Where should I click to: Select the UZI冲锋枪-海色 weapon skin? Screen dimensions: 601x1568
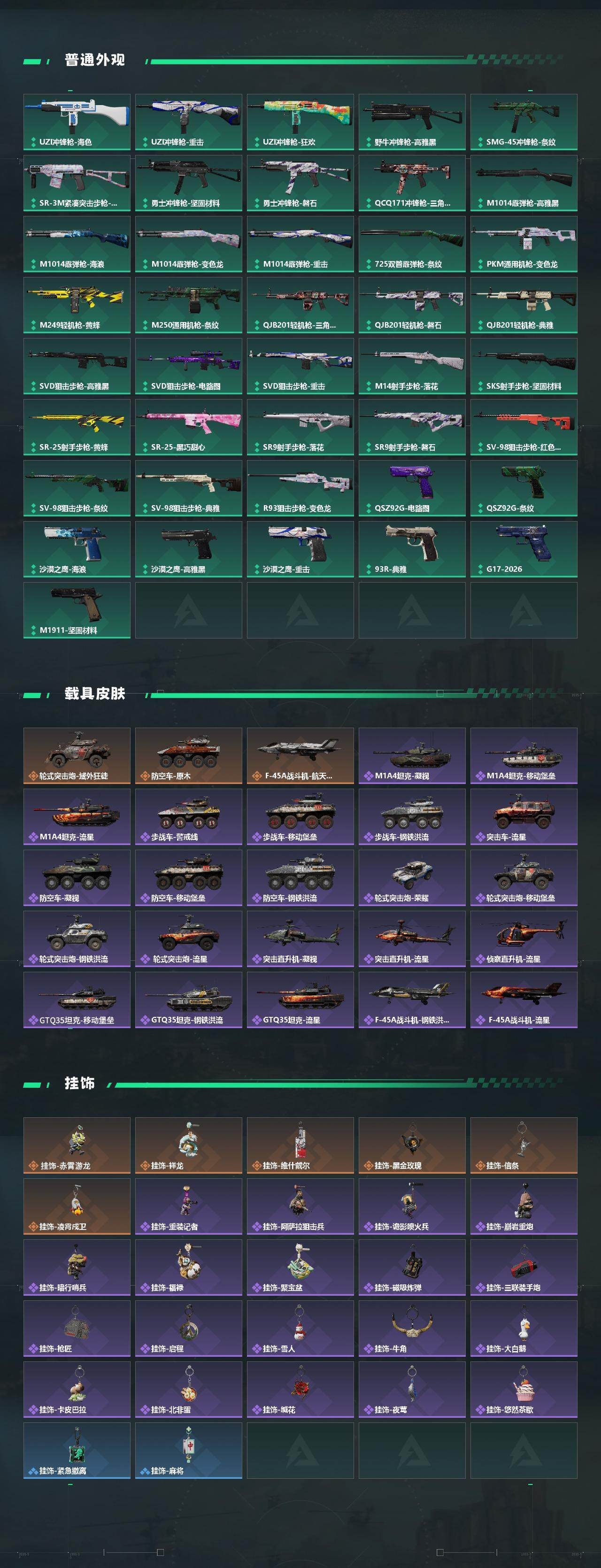(77, 122)
